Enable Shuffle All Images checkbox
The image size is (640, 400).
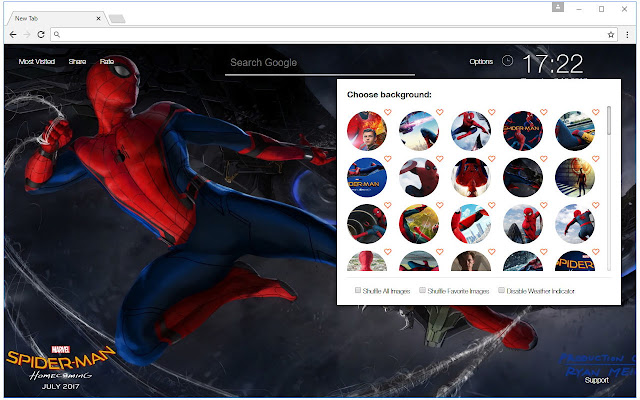(x=358, y=290)
